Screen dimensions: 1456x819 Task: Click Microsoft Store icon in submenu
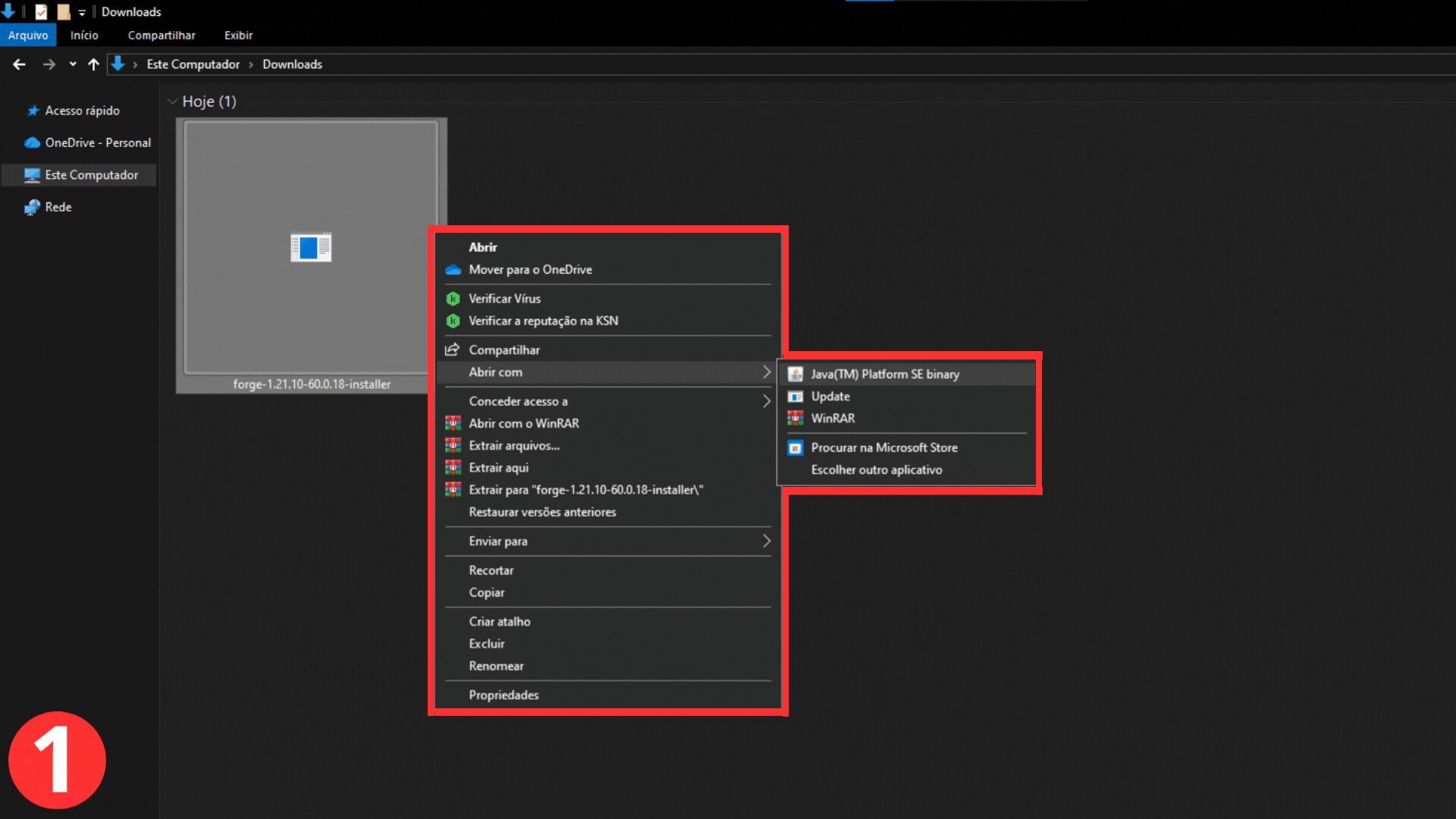(x=795, y=447)
